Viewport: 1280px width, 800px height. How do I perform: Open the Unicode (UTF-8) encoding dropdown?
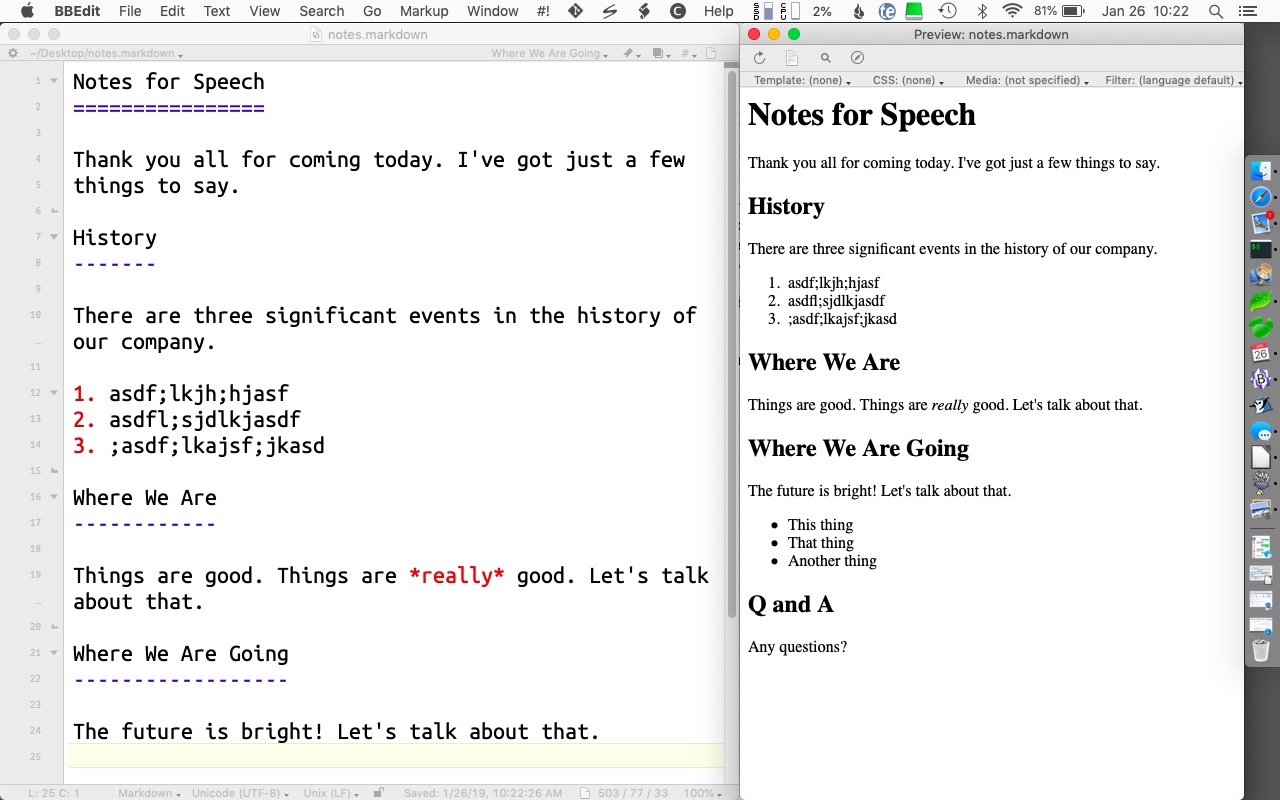coord(240,793)
